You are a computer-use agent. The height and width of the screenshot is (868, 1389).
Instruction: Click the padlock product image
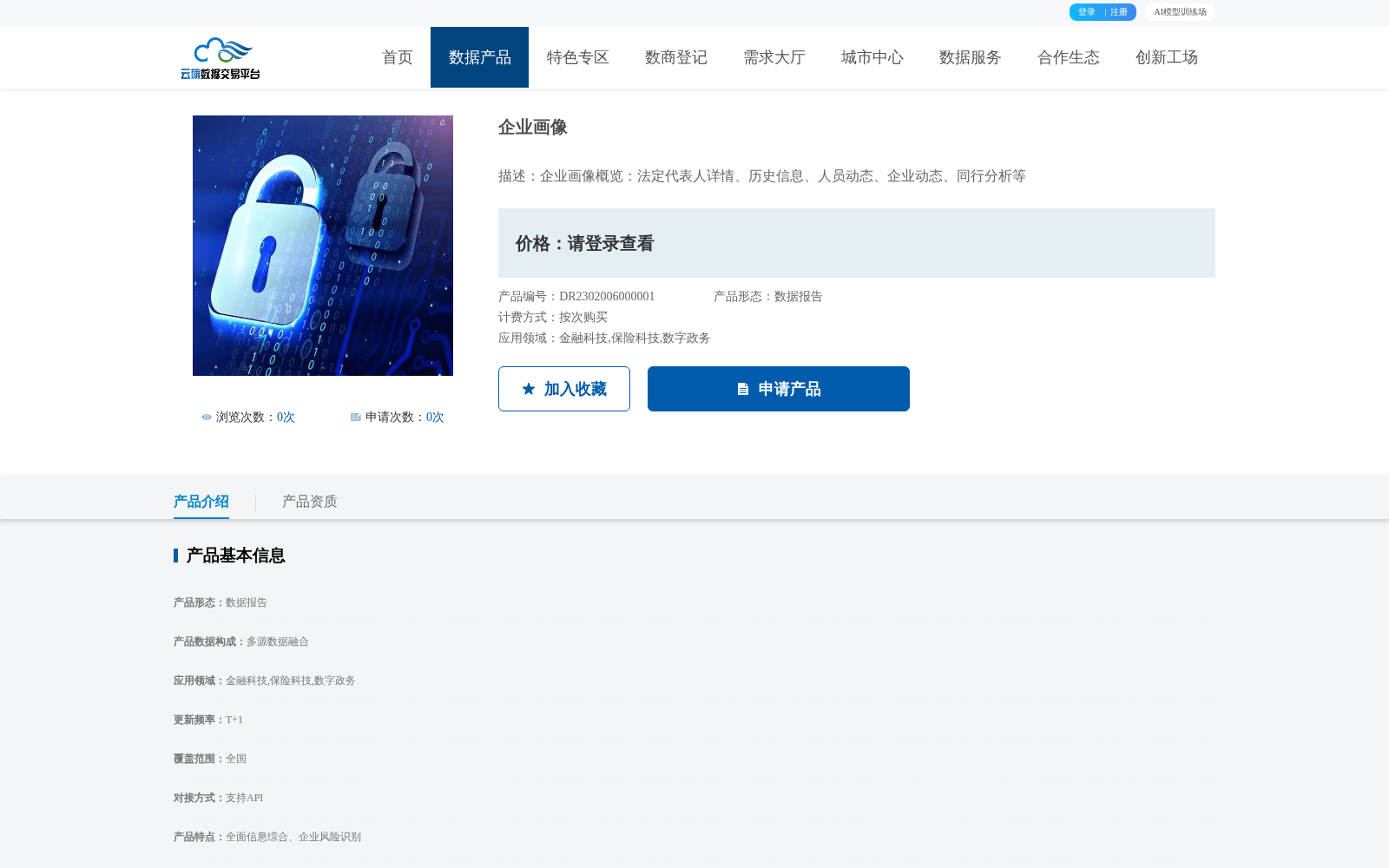pyautogui.click(x=323, y=246)
